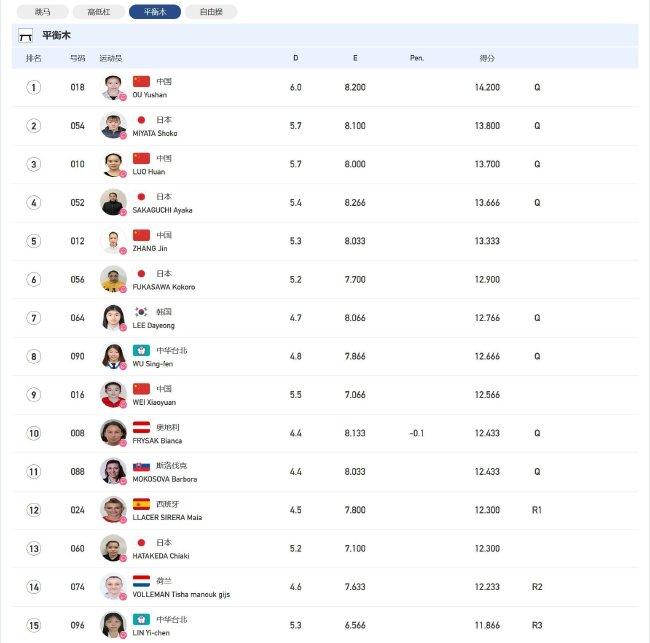This screenshot has height=643, width=650.
Task: Click the balance beam icon in header
Action: coord(26,36)
